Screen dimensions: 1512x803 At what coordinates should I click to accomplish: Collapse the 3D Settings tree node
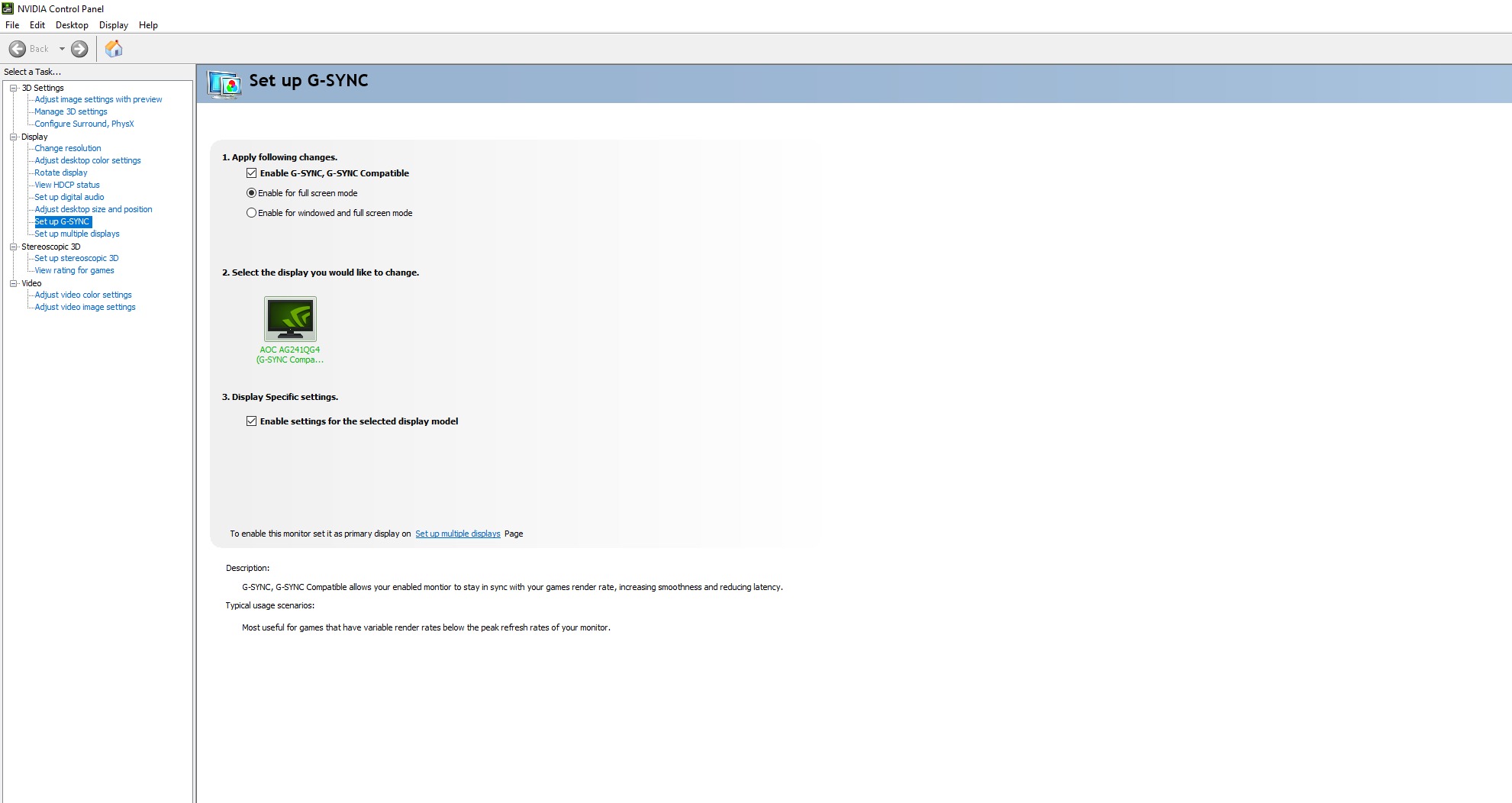click(13, 88)
